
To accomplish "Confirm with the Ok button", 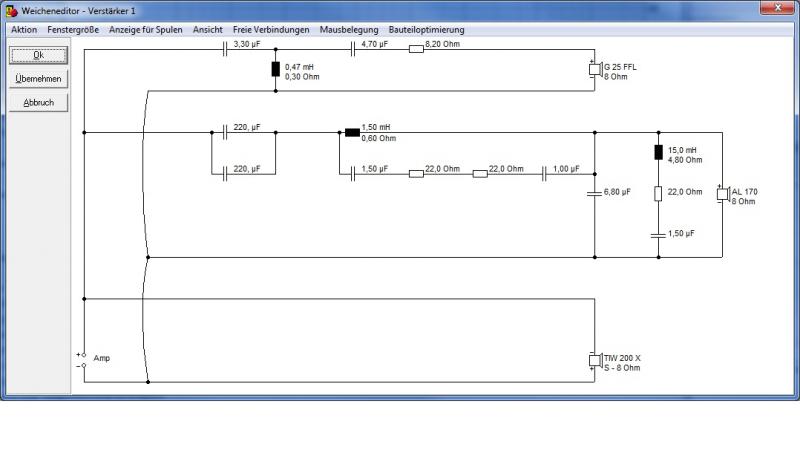I will 38,55.
